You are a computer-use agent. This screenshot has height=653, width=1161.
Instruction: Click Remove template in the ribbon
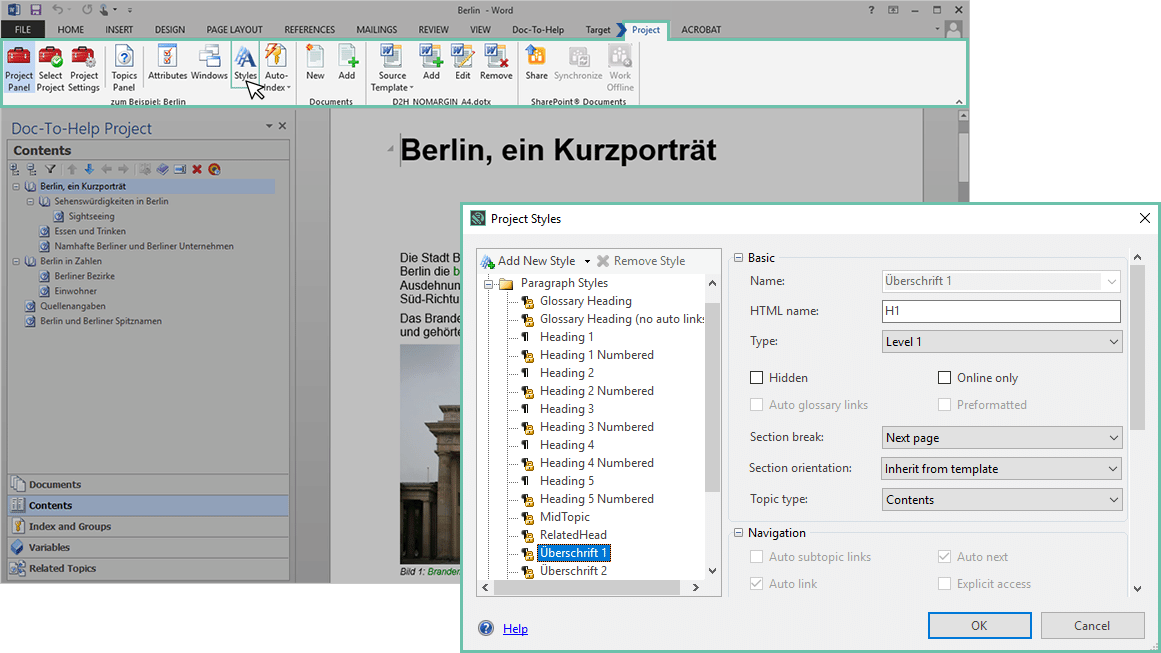(x=496, y=63)
